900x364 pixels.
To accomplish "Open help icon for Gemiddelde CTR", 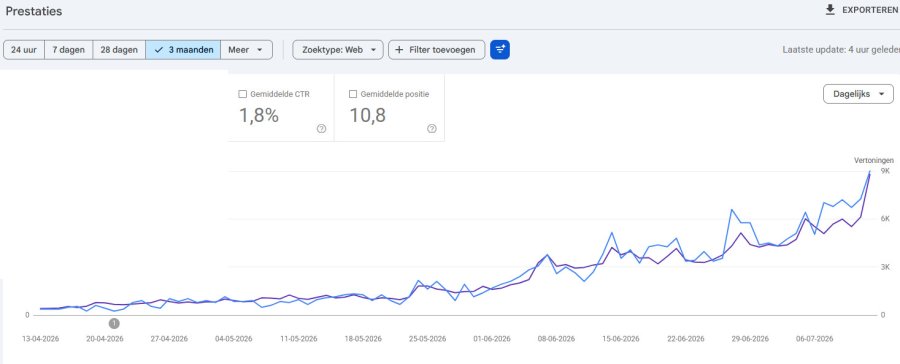I will point(321,129).
